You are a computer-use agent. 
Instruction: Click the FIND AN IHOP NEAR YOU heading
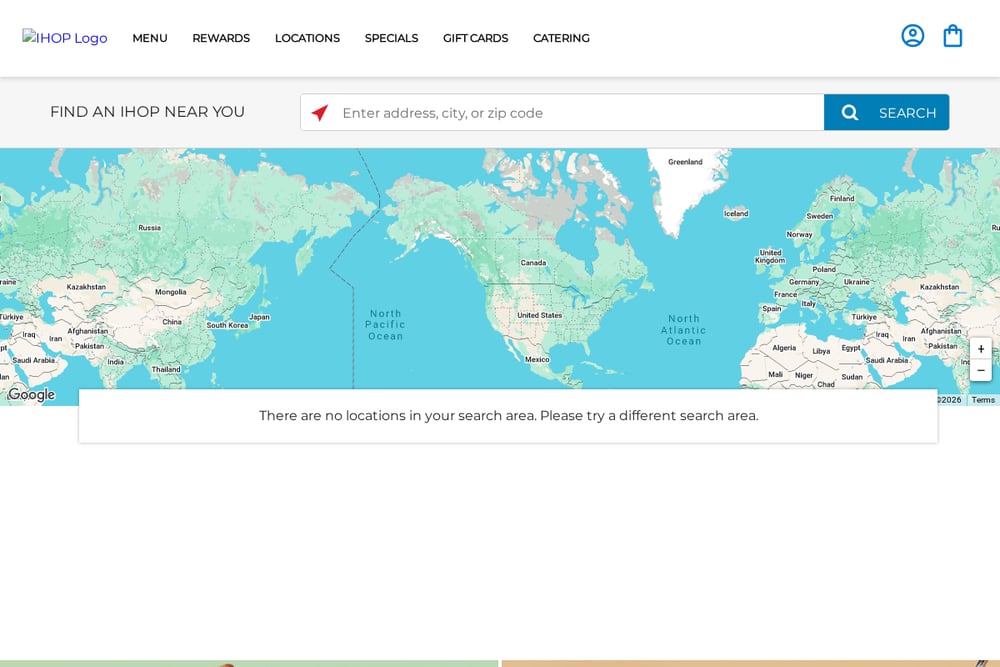tap(147, 112)
